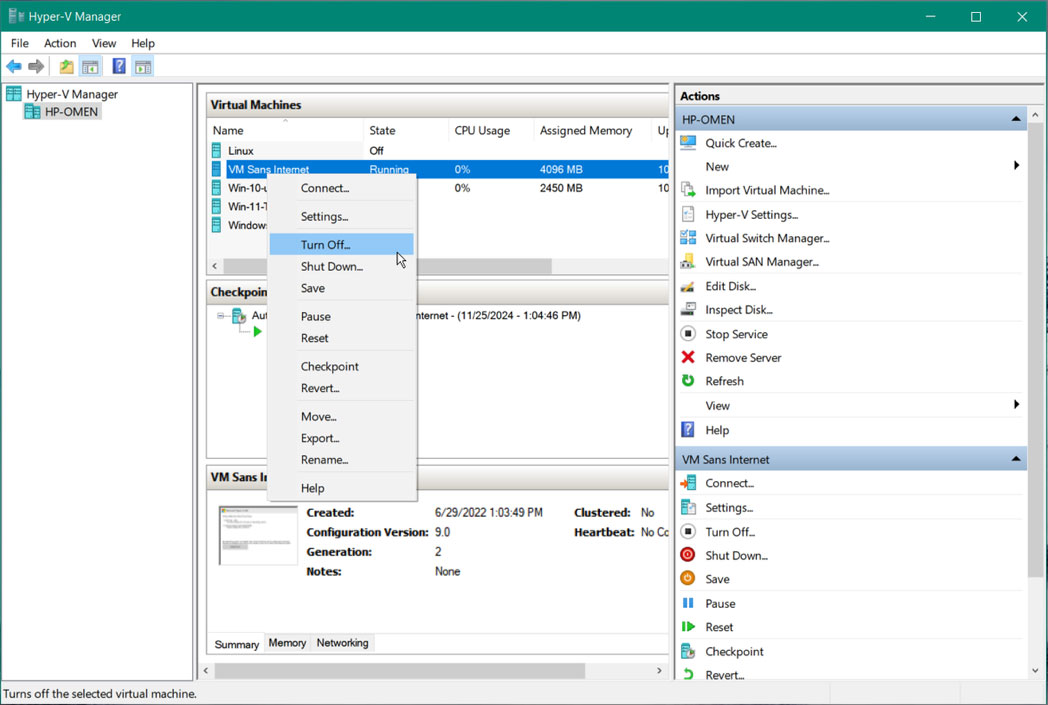Open Virtual SAN Manager icon

[x=688, y=262]
